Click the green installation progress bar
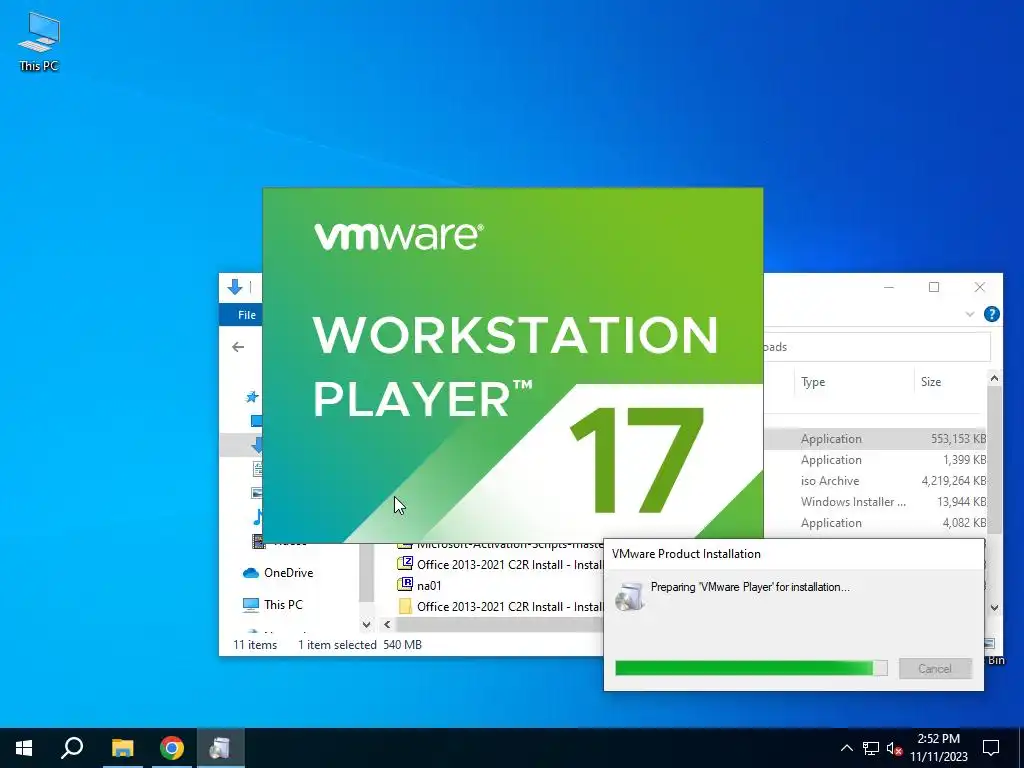 751,668
